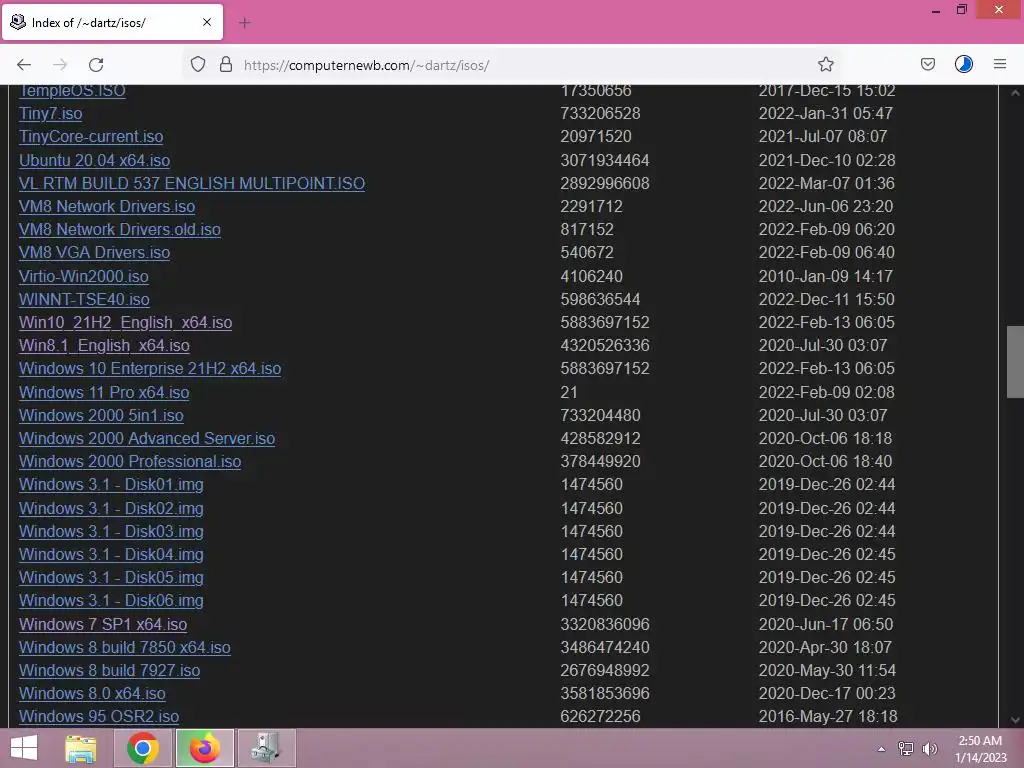Download Windows 95 OSR2.iso
Screen dimensions: 1024x768
click(x=99, y=716)
